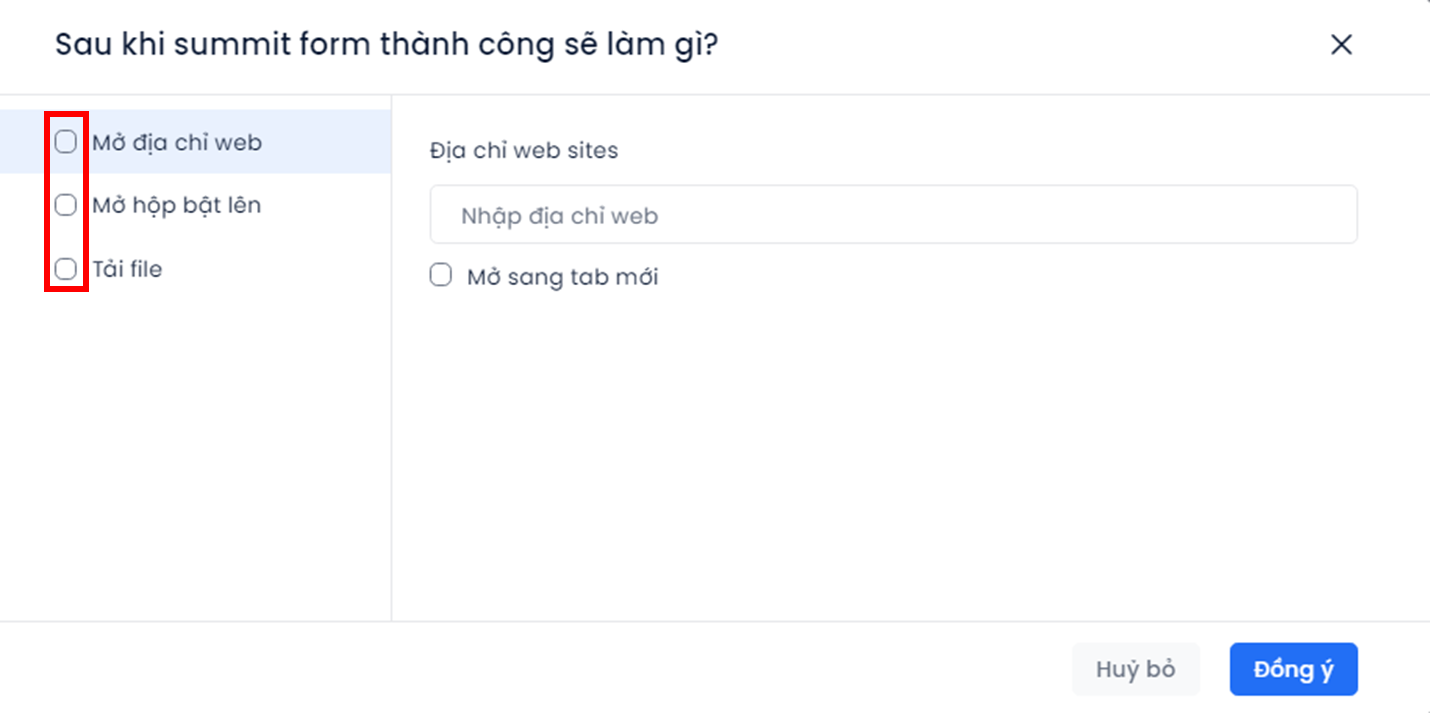Image resolution: width=1430 pixels, height=713 pixels.
Task: Switch to the Mở hộp bật lên option label
Action: click(x=177, y=205)
